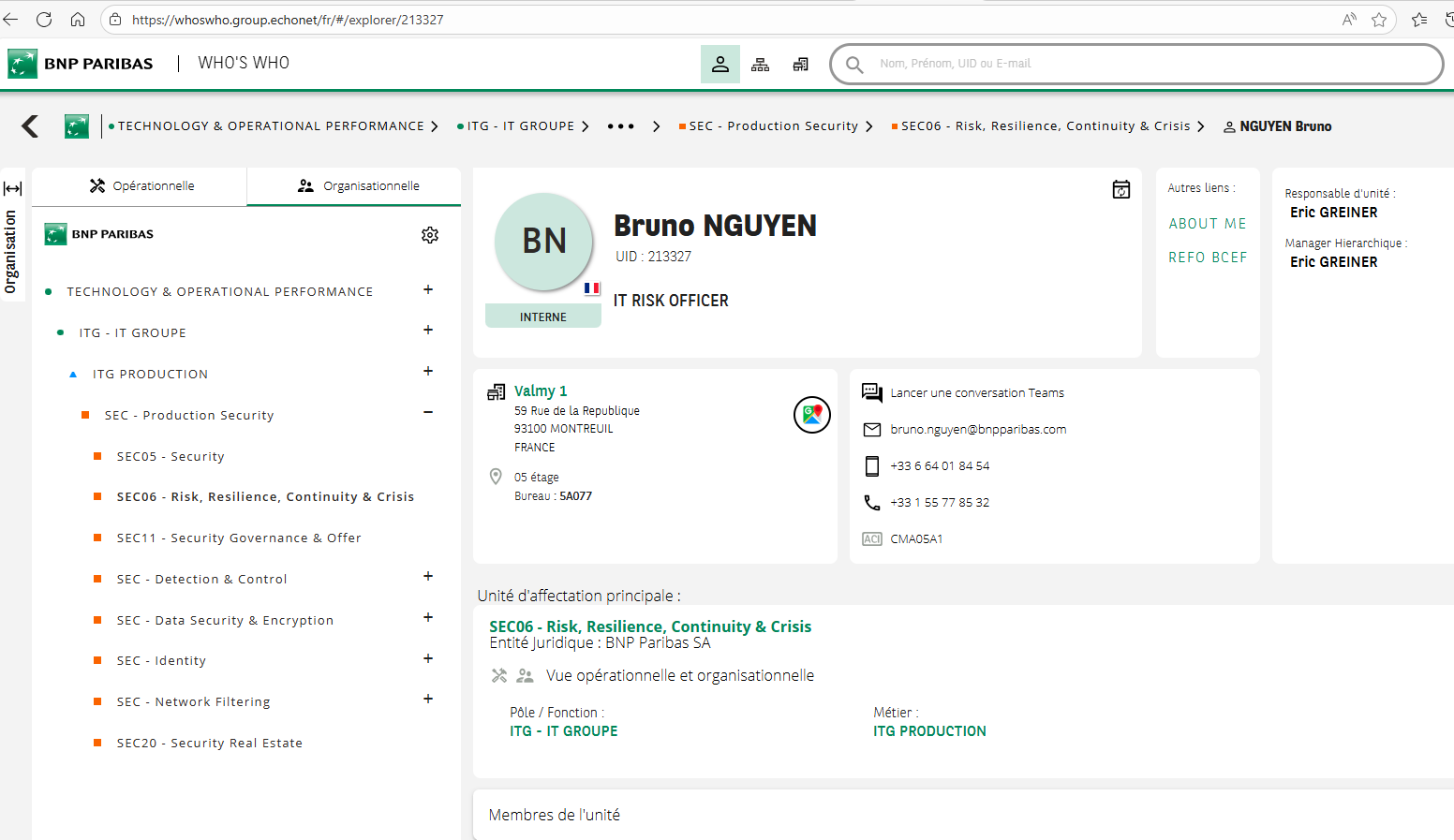Click the browser address bar URL
Image resolution: width=1454 pixels, height=840 pixels.
(x=288, y=20)
